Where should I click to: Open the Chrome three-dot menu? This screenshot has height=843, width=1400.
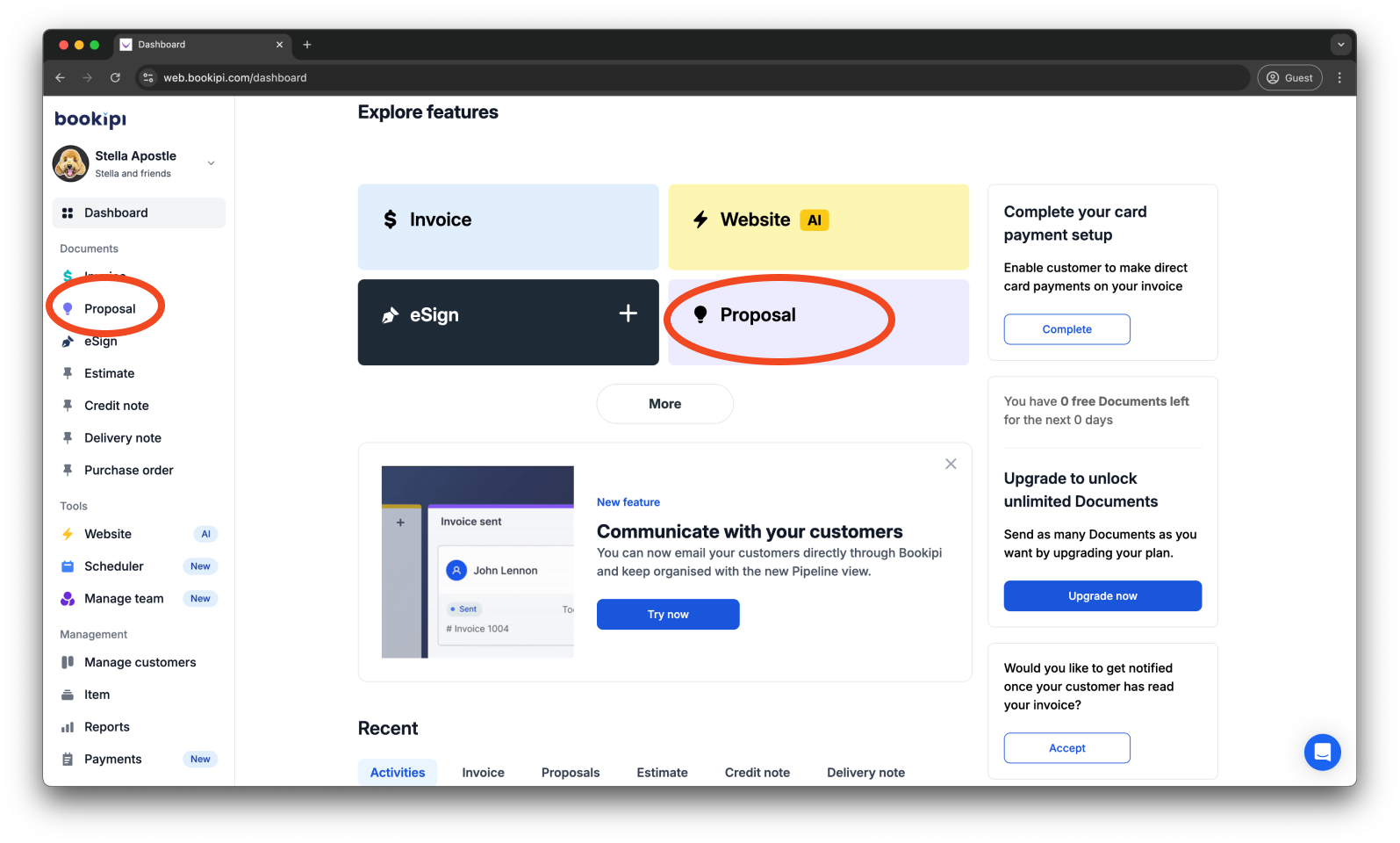1339,77
